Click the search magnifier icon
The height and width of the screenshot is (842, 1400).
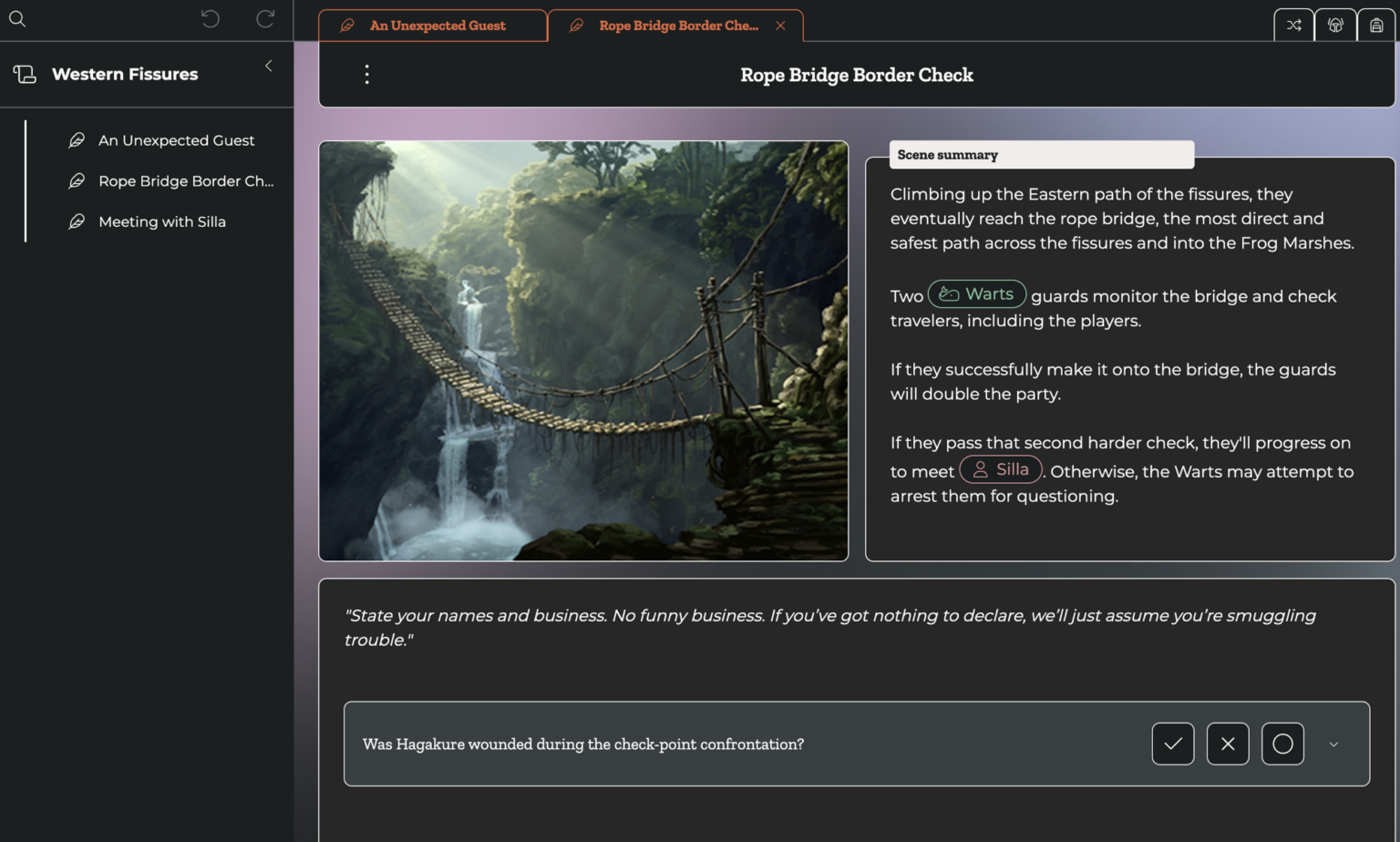(x=17, y=19)
